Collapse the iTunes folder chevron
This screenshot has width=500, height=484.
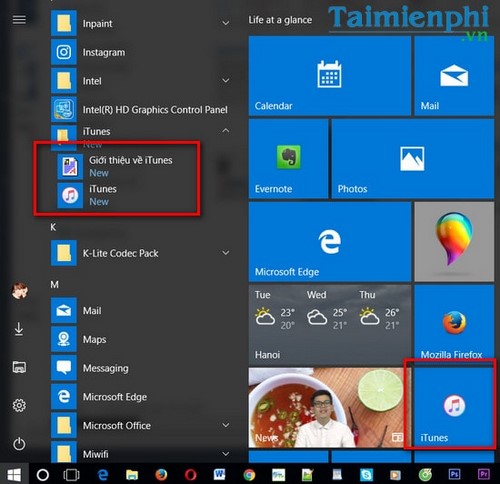pyautogui.click(x=226, y=131)
